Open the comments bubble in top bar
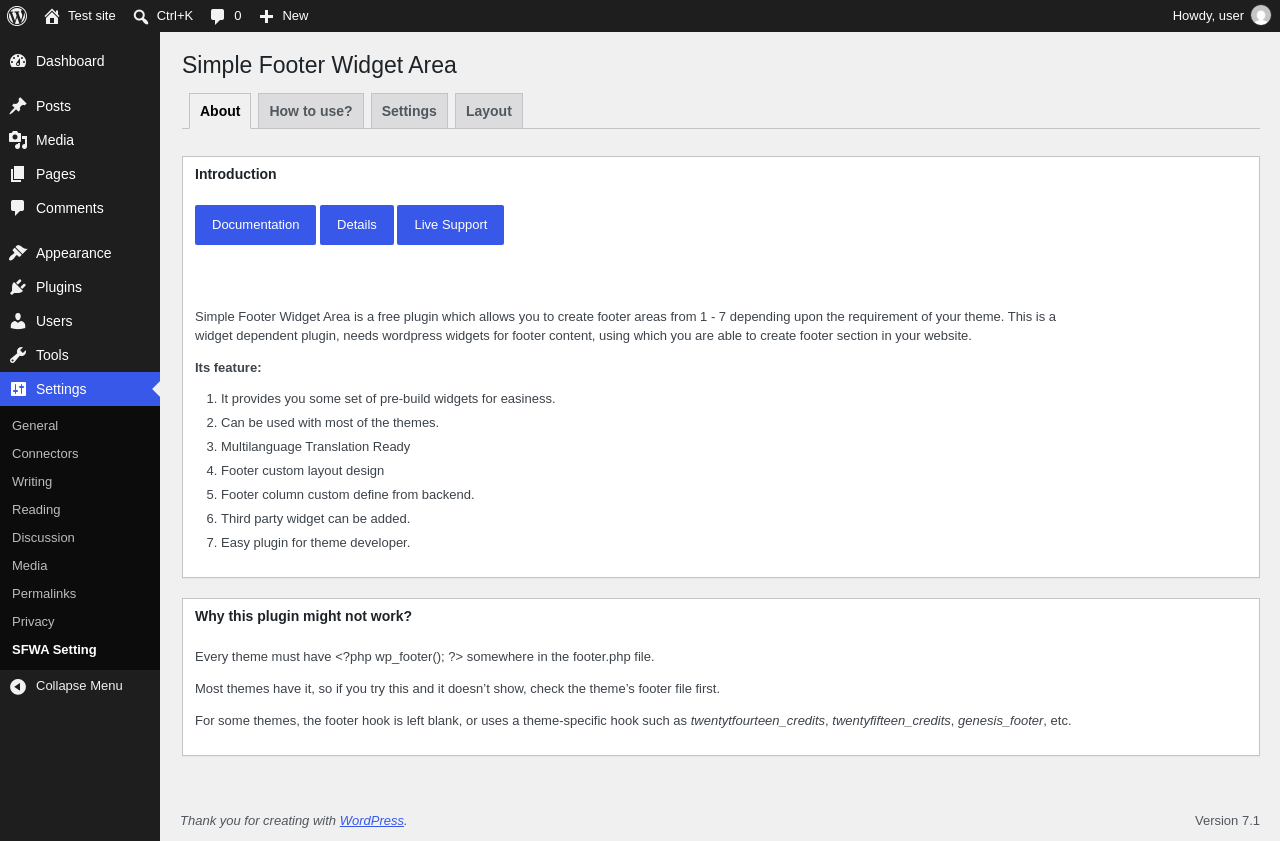Screen dimensions: 1280x841 (217, 16)
